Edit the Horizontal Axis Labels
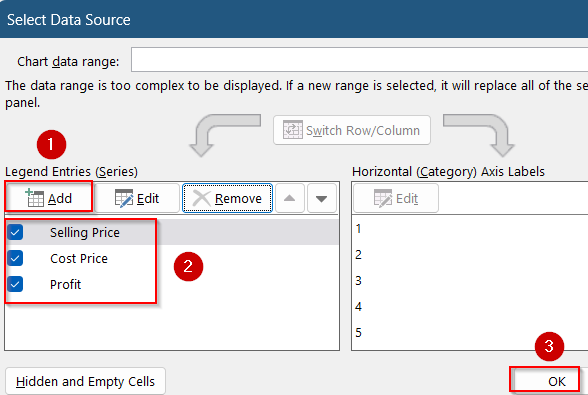 [396, 198]
